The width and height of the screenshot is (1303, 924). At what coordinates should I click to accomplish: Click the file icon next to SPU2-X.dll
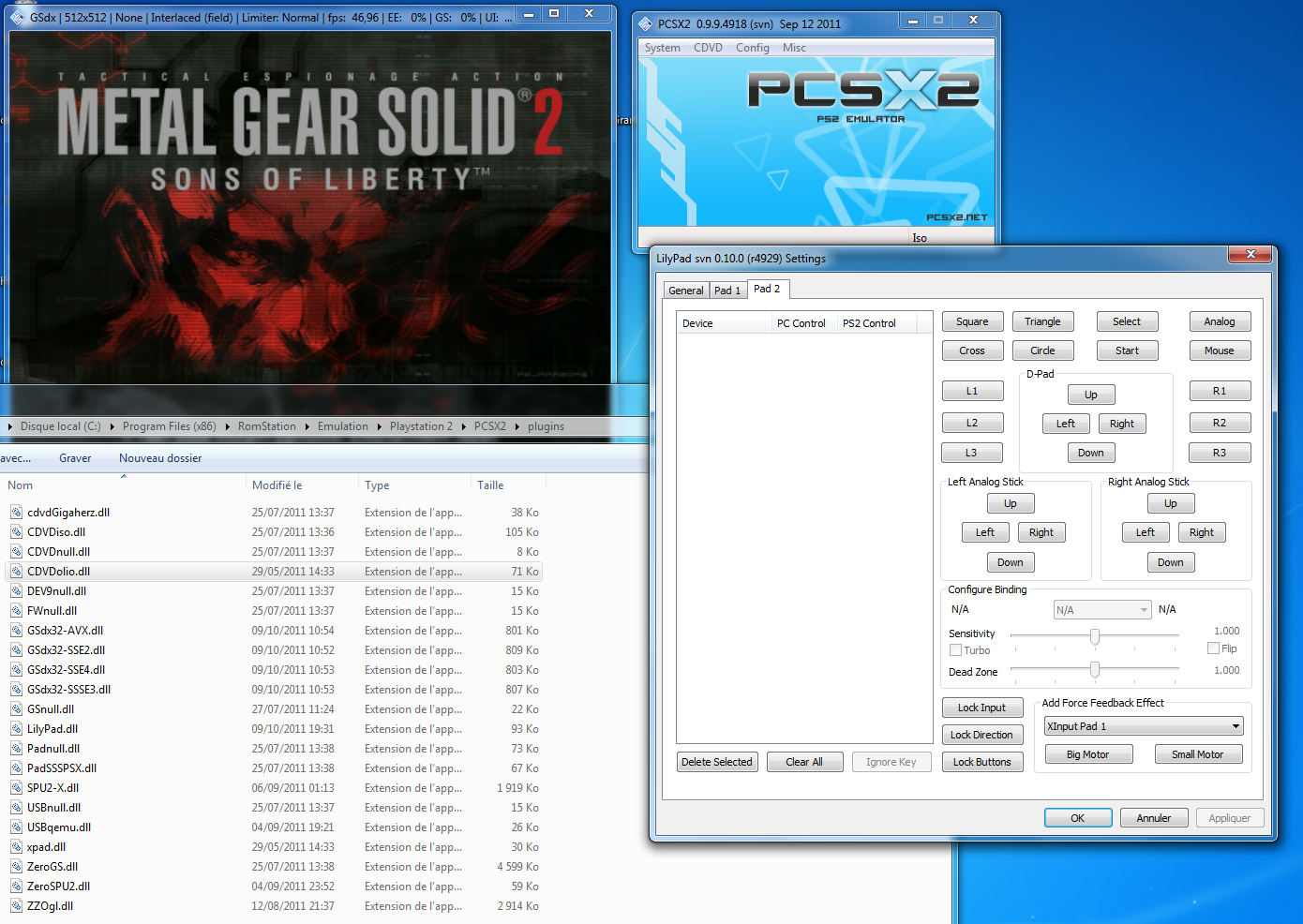pyautogui.click(x=16, y=788)
